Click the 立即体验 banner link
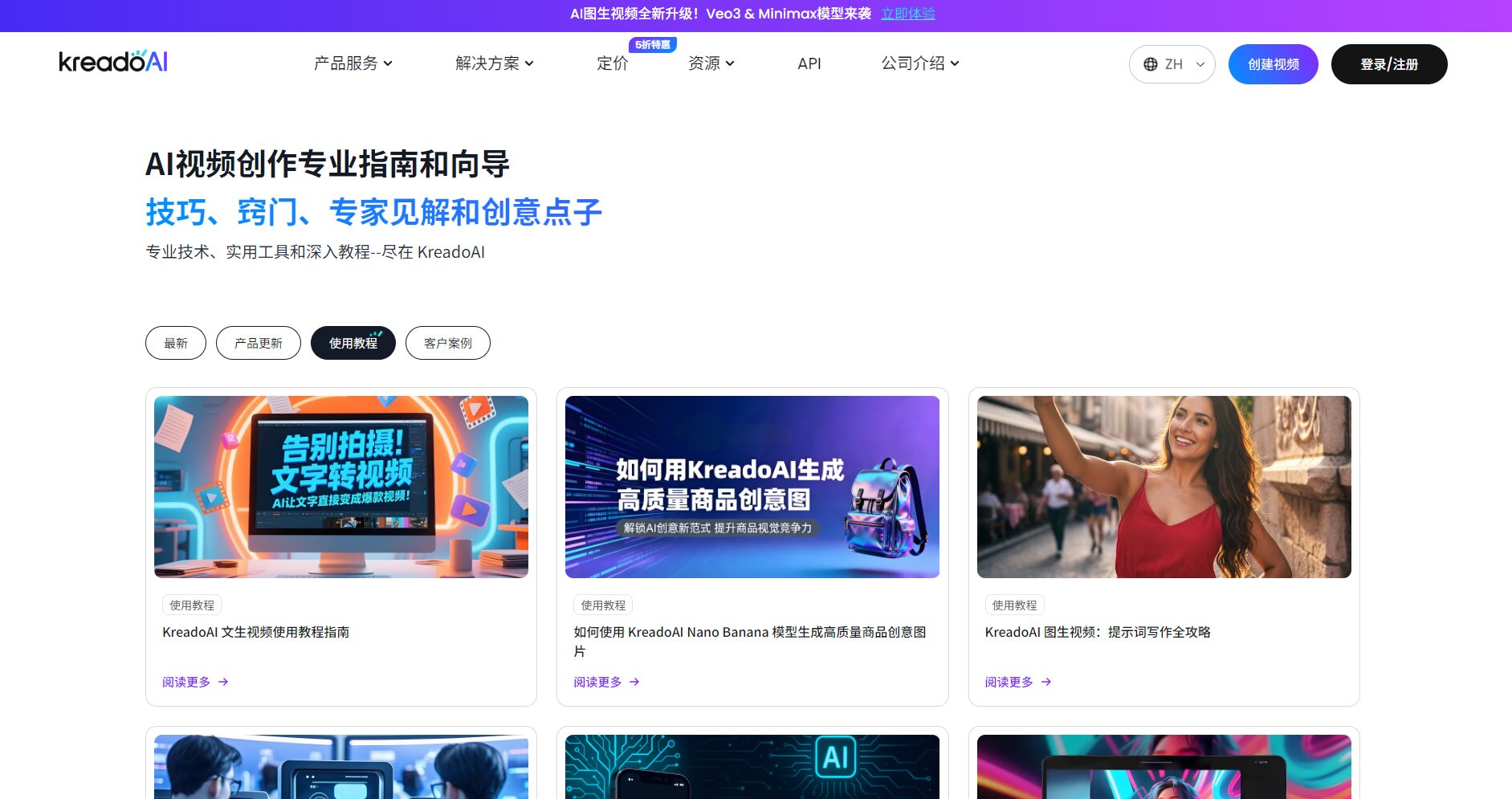This screenshot has width=1512, height=799. tap(907, 14)
